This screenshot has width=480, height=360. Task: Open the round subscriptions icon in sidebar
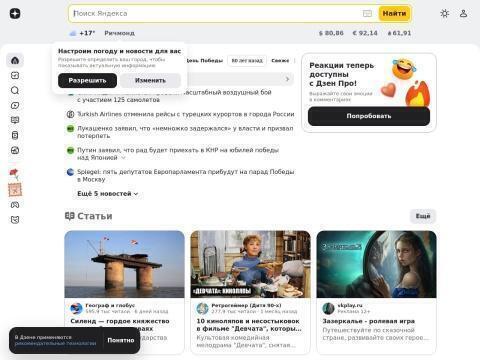[x=15, y=150]
